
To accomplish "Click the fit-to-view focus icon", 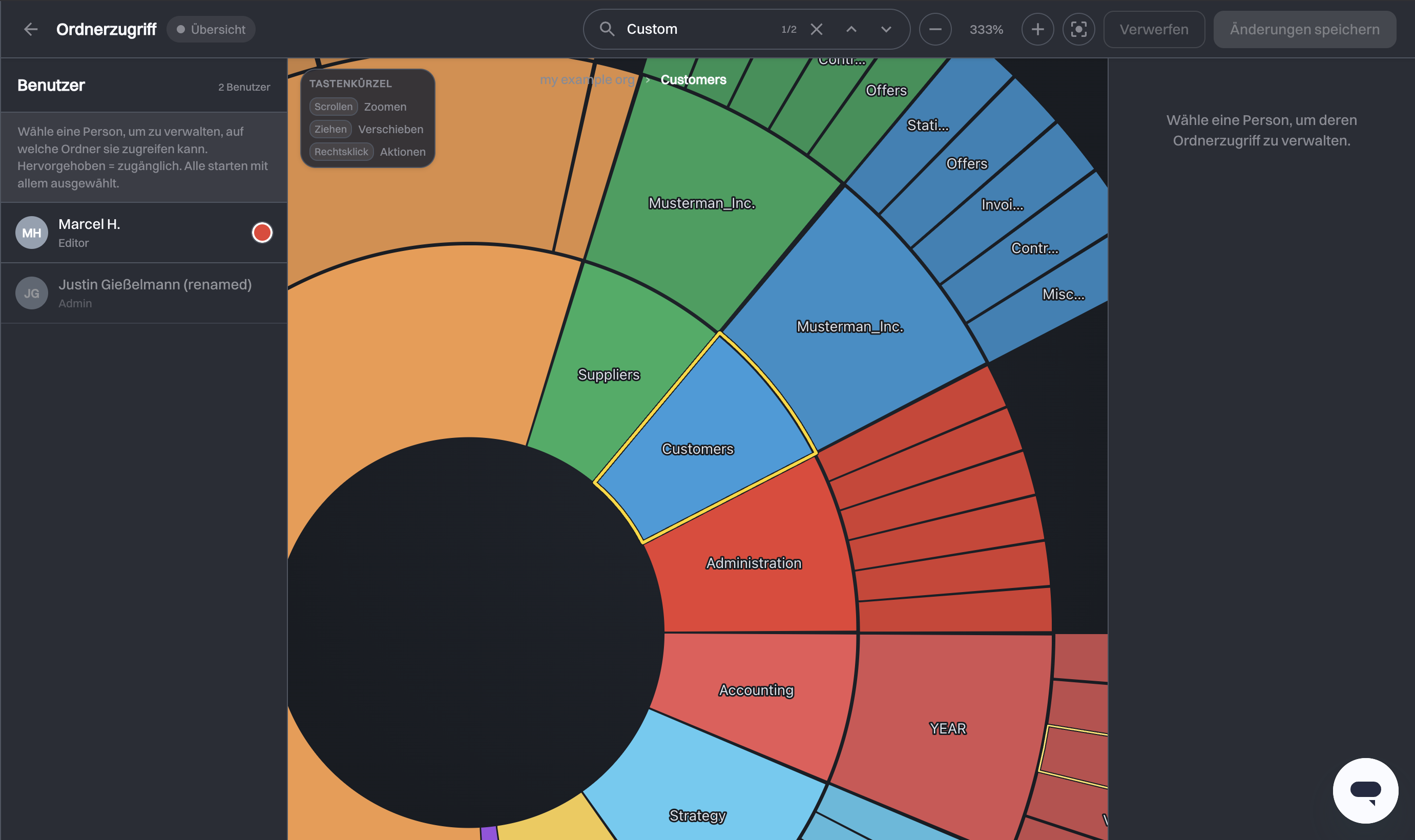I will point(1079,29).
